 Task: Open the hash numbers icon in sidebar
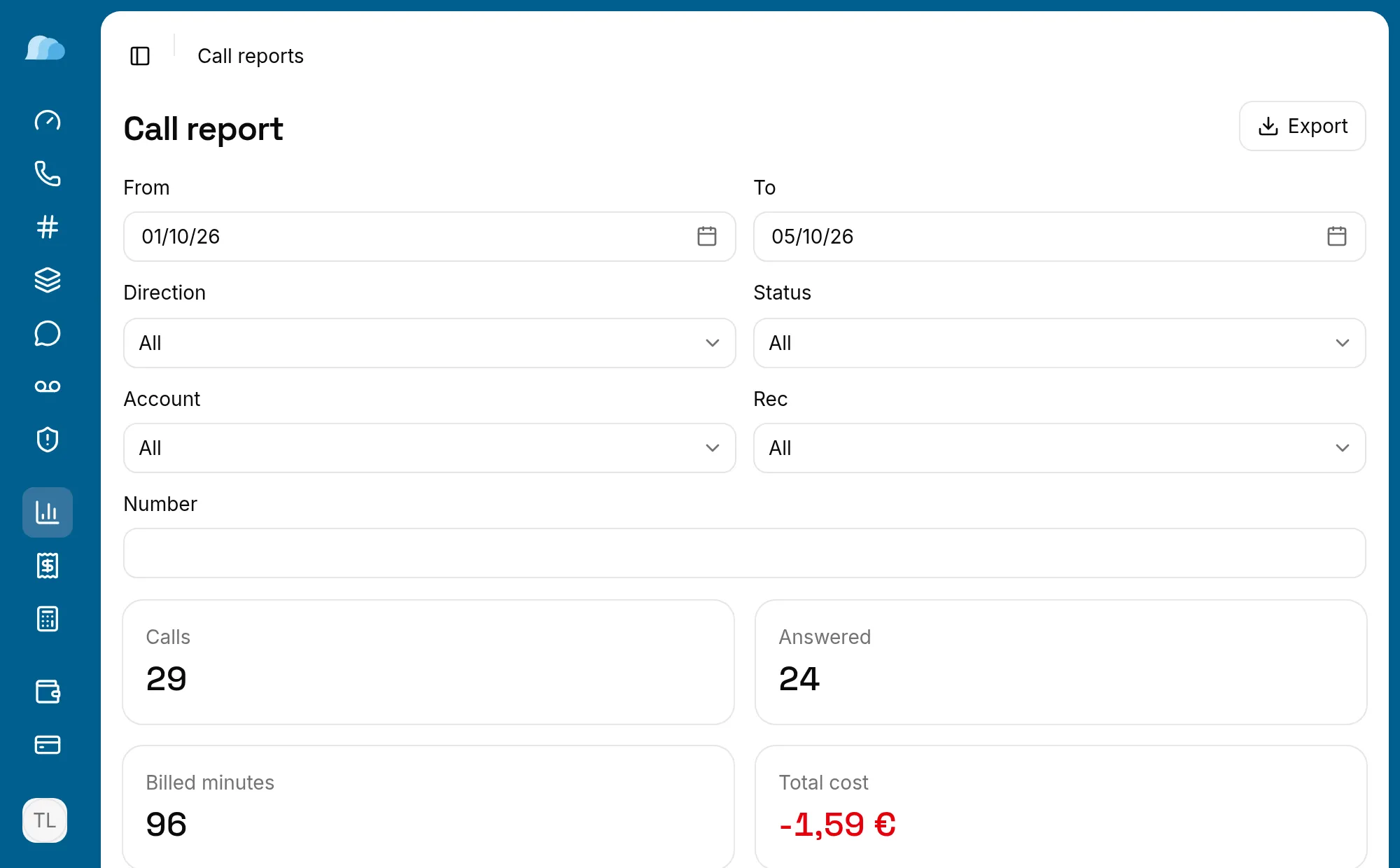48,227
